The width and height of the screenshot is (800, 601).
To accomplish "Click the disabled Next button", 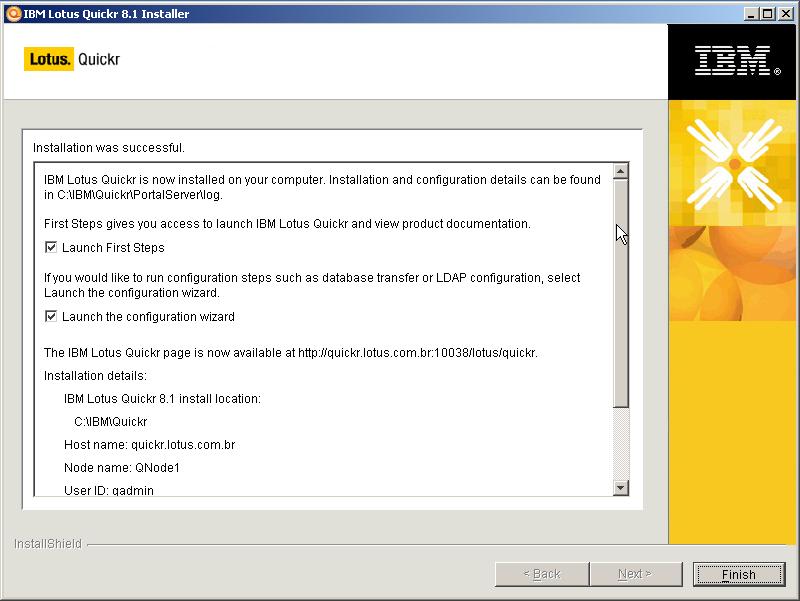I will [636, 574].
